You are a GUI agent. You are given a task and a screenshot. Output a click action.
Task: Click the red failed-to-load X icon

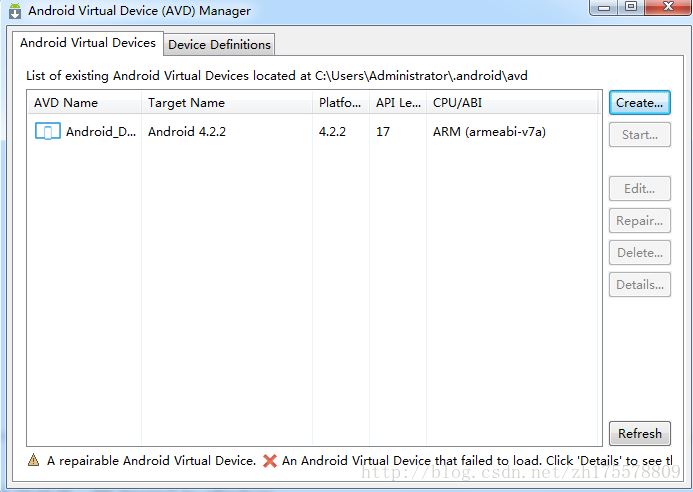click(x=270, y=461)
